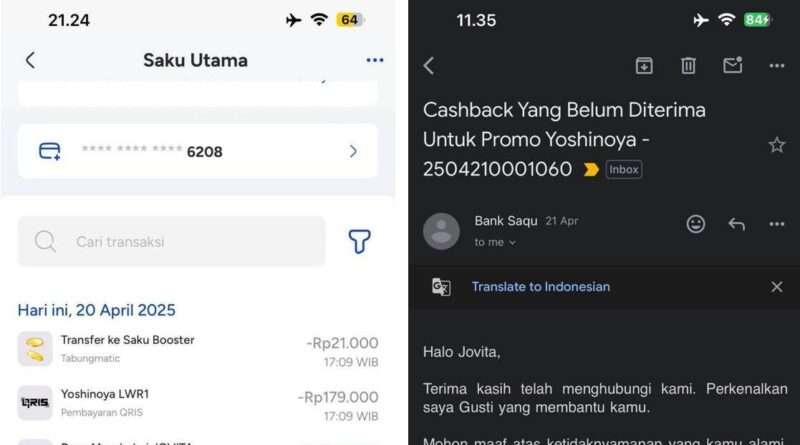Image resolution: width=800 pixels, height=445 pixels.
Task: Open message-level three-dot menu
Action: click(777, 224)
